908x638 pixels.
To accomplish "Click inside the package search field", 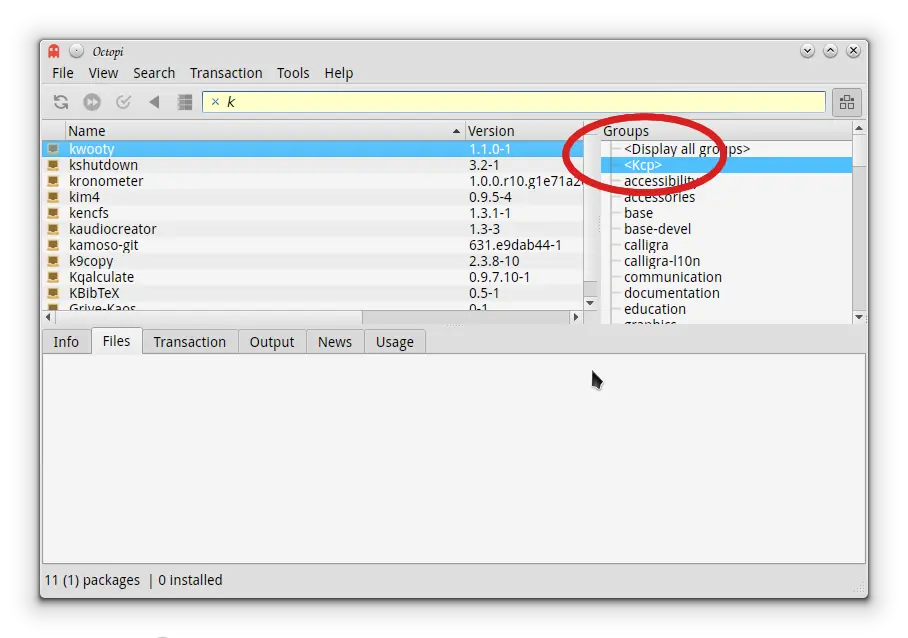I will tap(514, 102).
